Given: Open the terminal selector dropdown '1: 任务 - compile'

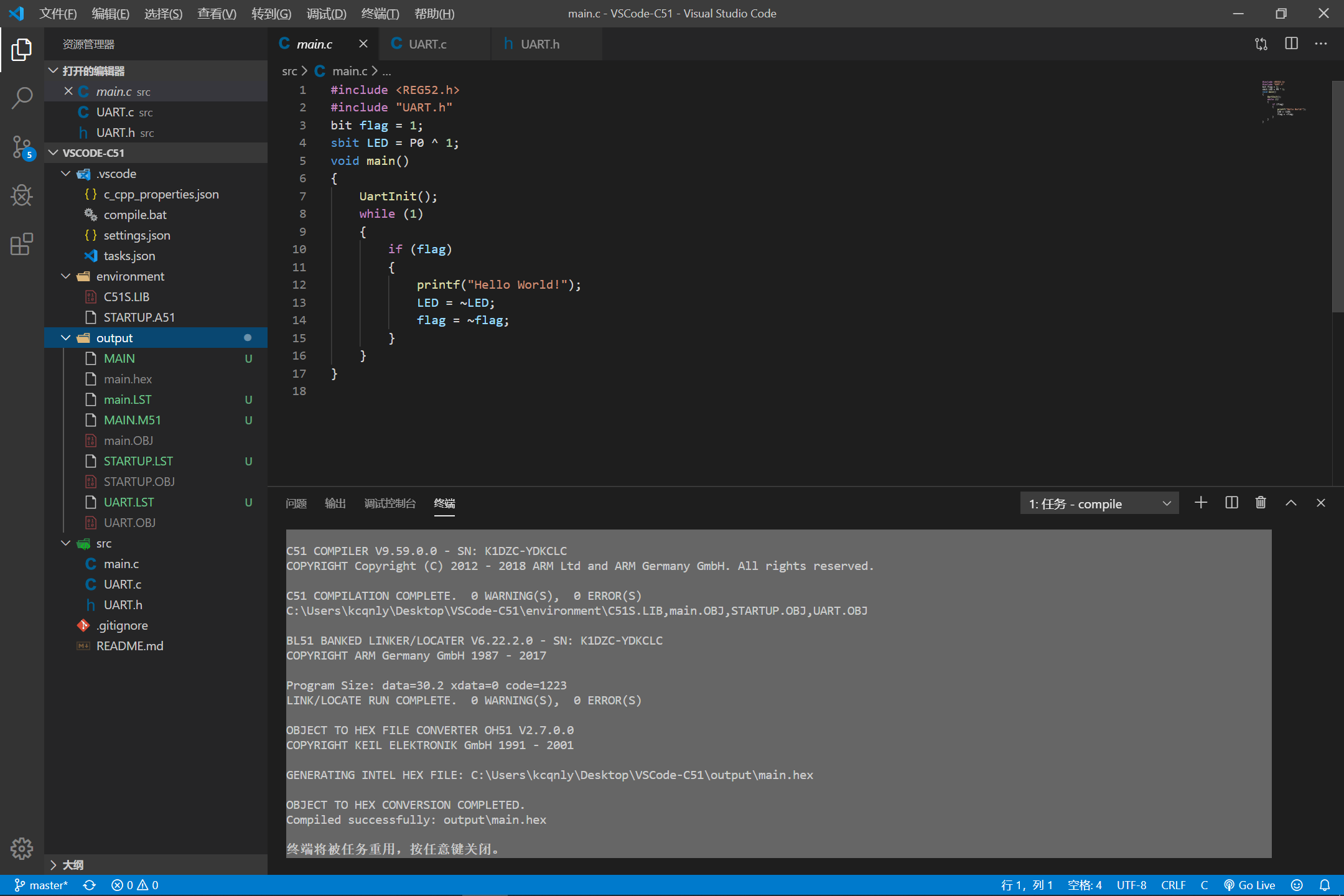Looking at the screenshot, I should click(x=1098, y=503).
